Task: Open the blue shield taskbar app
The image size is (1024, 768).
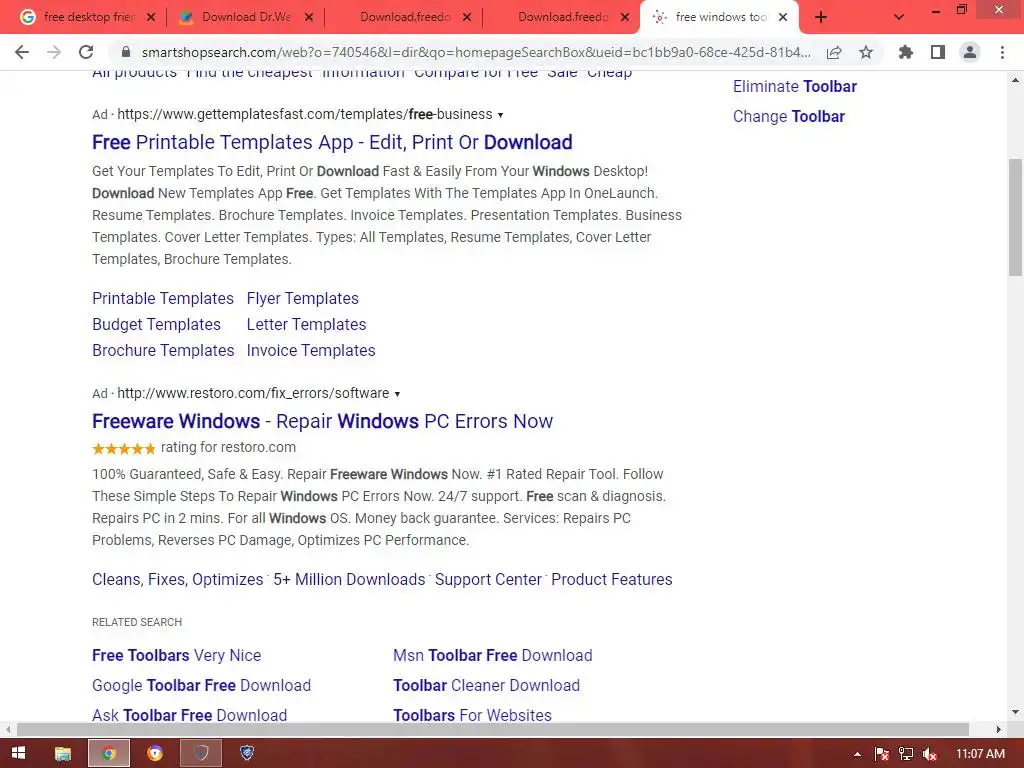Action: [247, 753]
